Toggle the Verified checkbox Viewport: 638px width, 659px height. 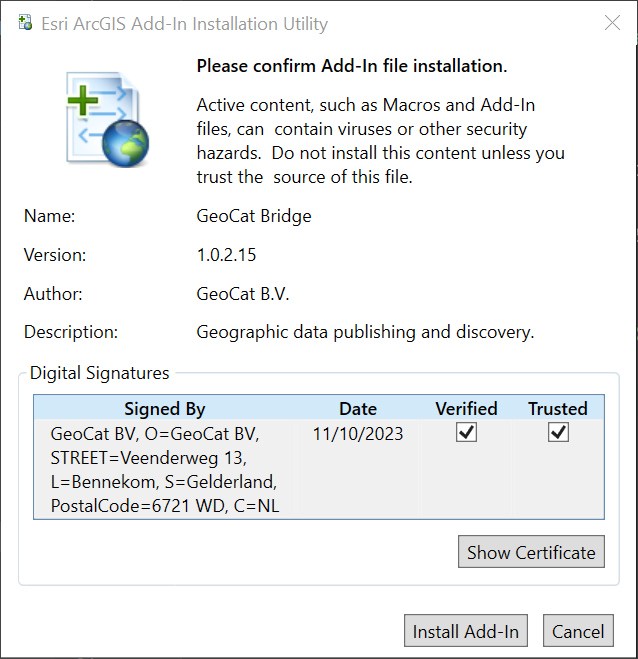click(466, 432)
